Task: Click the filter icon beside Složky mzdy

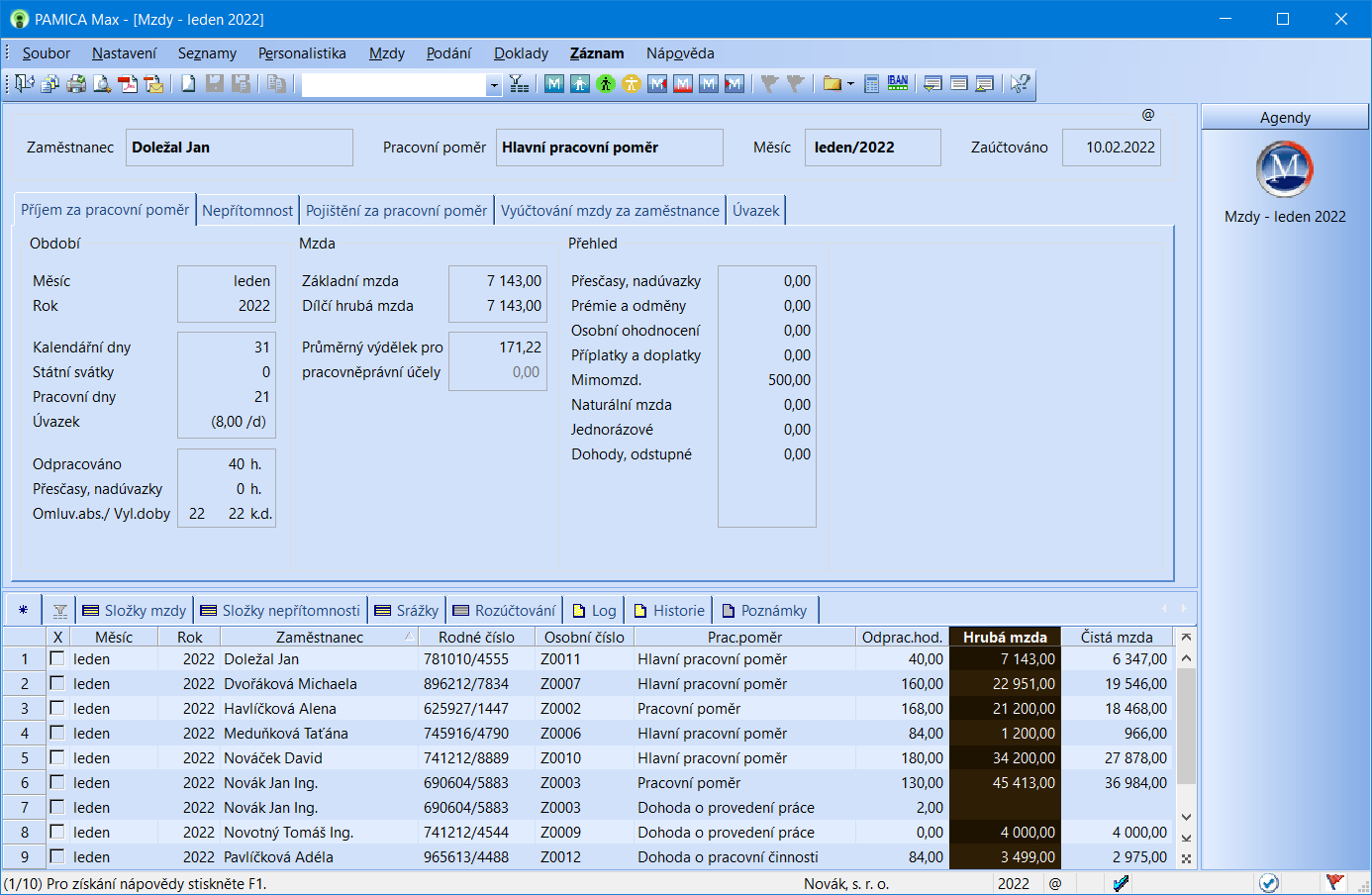Action: click(60, 611)
